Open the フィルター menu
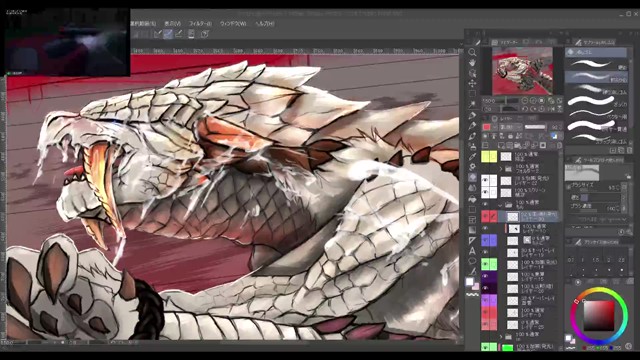The width and height of the screenshot is (640, 360). [200, 24]
